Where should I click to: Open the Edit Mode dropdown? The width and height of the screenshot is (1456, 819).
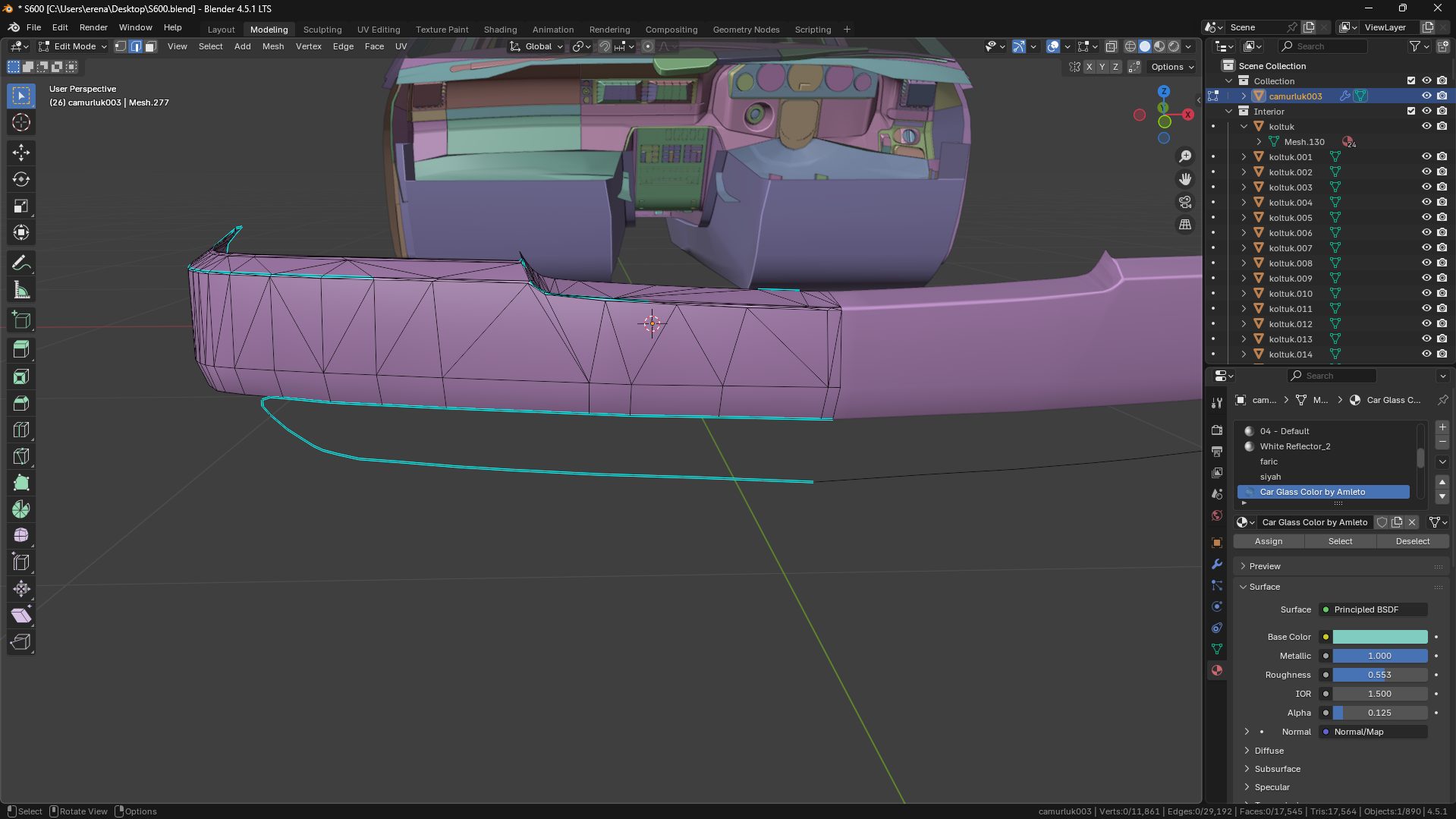74,46
